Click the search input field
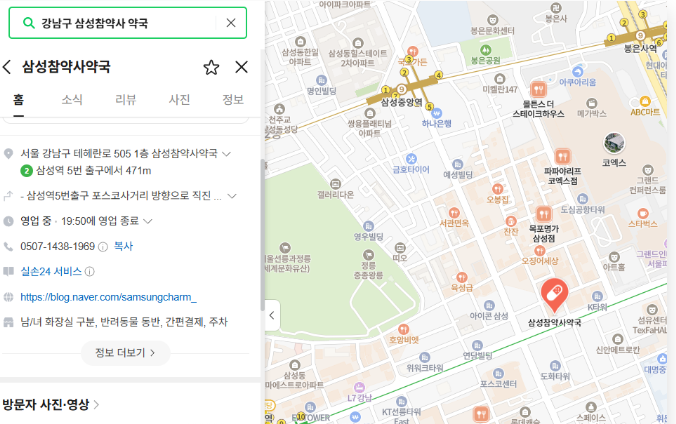Viewport: 676px width, 424px height. [x=127, y=23]
